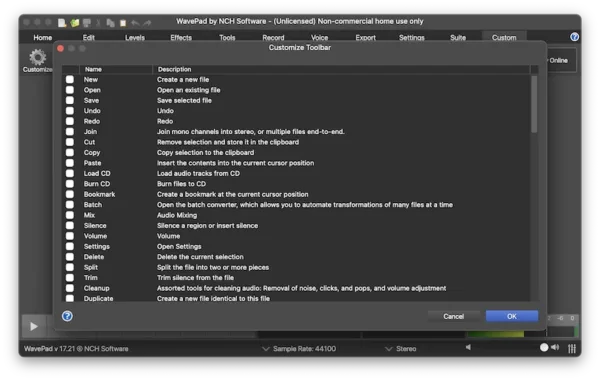
Task: Open the Settings tab
Action: tap(412, 38)
